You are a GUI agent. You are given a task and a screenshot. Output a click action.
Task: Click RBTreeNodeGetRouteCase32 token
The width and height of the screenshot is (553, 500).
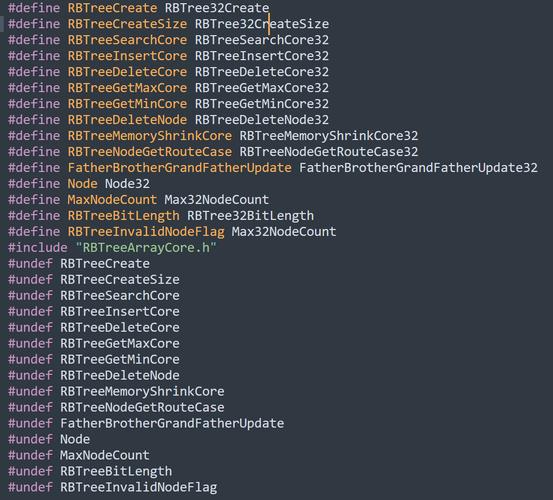329,152
